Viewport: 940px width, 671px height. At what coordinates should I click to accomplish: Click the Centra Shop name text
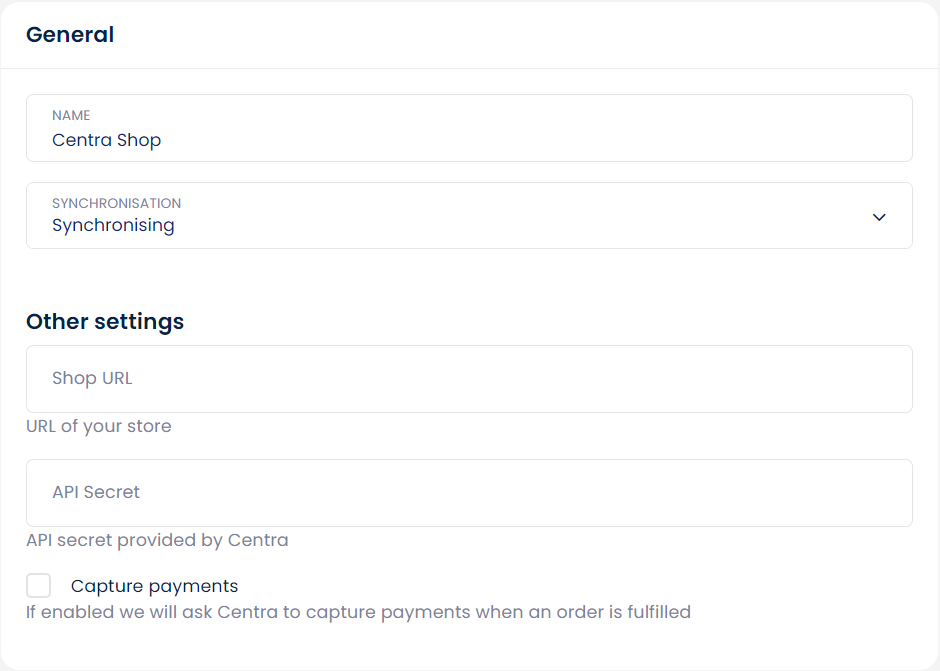click(106, 140)
